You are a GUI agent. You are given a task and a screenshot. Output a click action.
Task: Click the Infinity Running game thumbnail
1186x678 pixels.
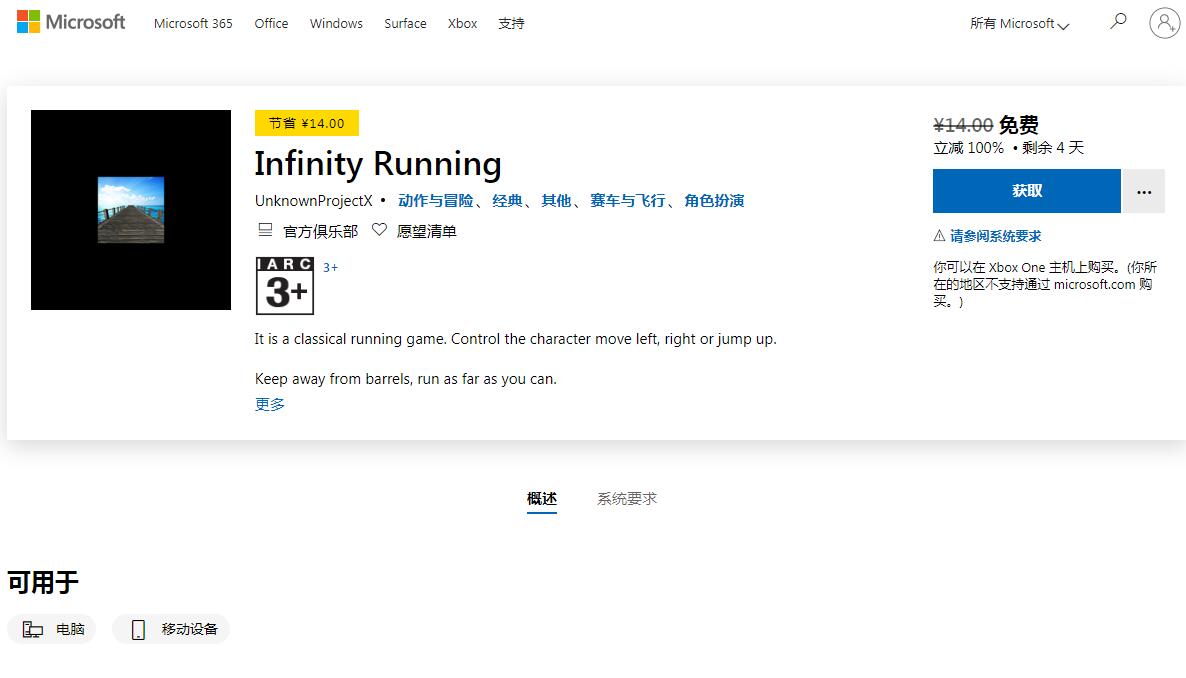[131, 210]
